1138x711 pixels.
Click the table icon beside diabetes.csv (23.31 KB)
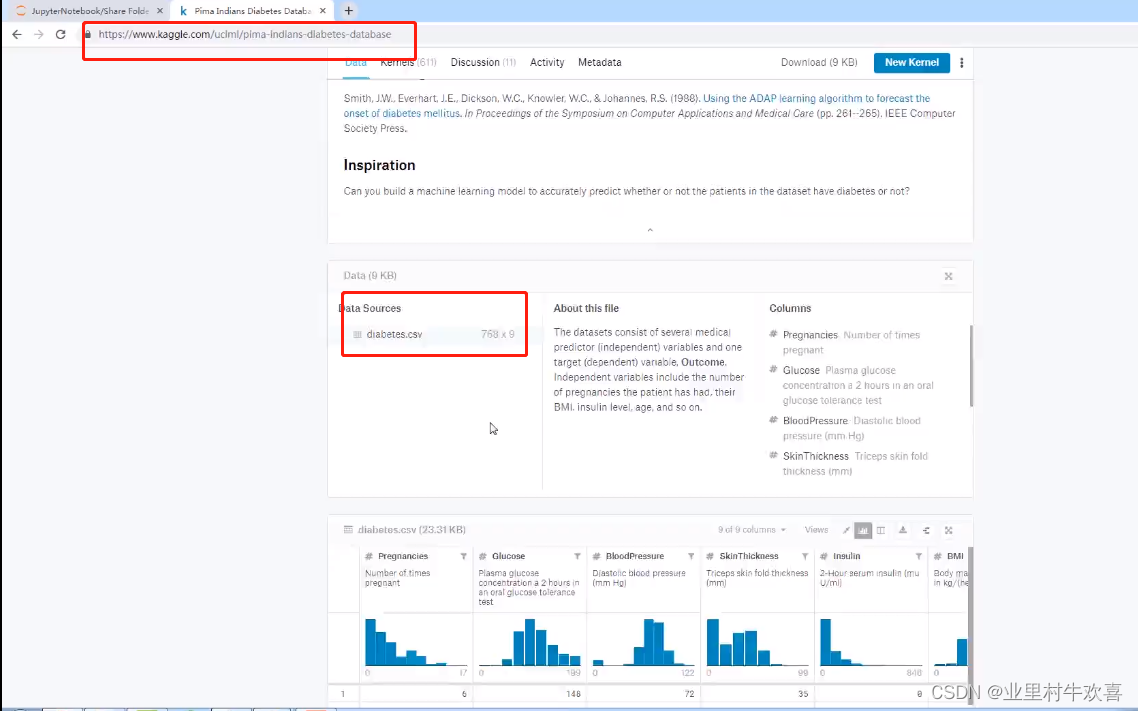(348, 530)
